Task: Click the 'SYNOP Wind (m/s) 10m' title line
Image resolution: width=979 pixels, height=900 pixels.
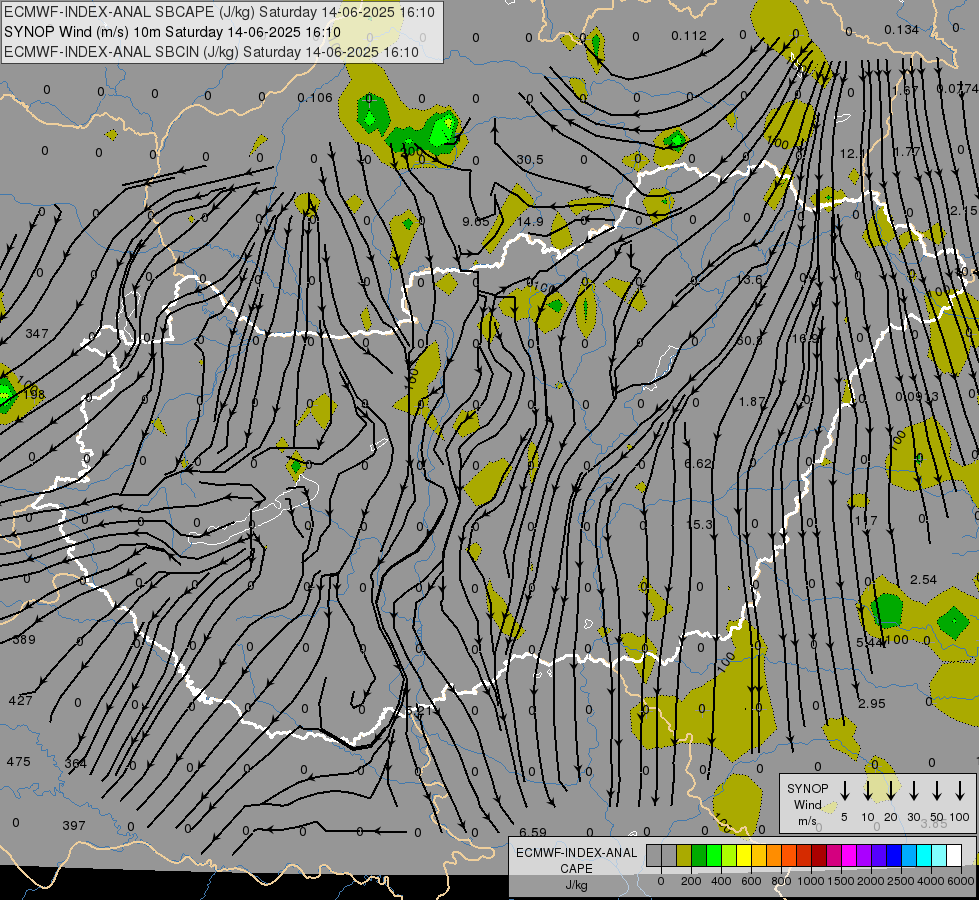Action: (x=172, y=32)
